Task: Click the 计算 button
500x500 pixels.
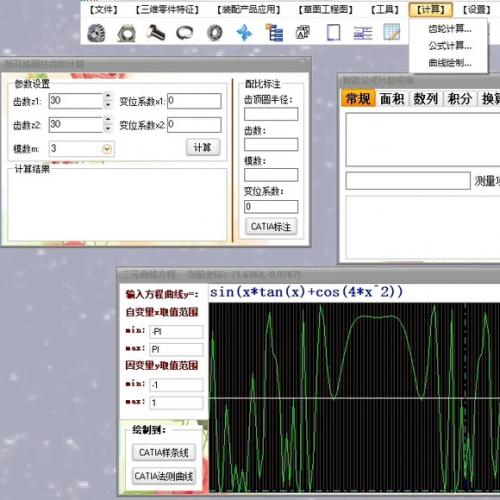Action: point(203,147)
